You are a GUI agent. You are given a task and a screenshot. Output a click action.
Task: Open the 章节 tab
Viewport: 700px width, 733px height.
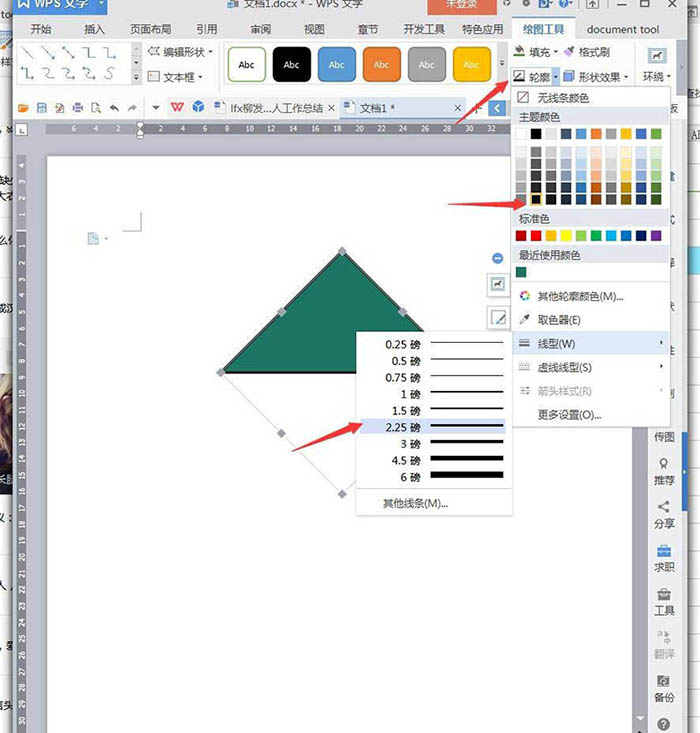point(368,29)
